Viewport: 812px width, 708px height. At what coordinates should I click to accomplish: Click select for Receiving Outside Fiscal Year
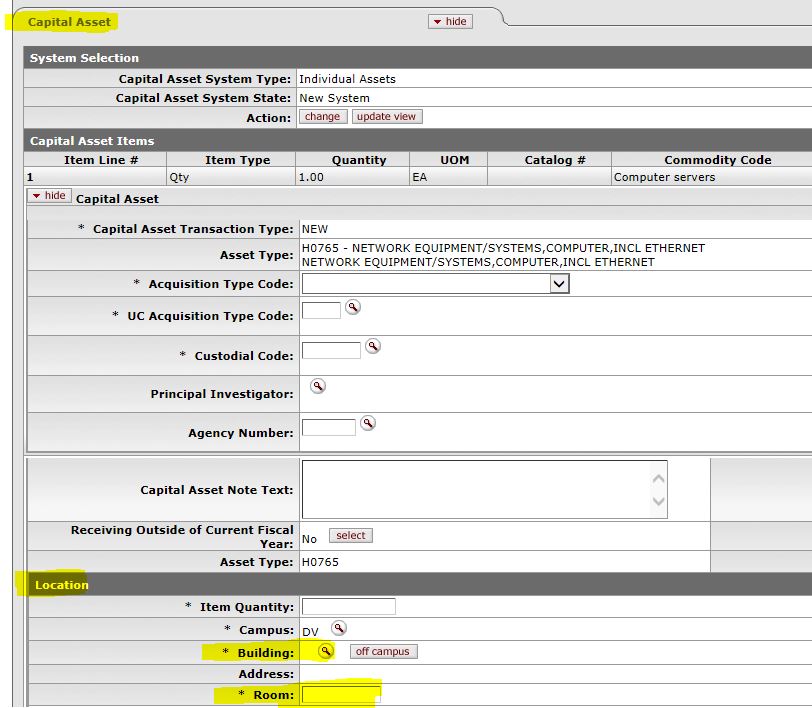pos(350,536)
